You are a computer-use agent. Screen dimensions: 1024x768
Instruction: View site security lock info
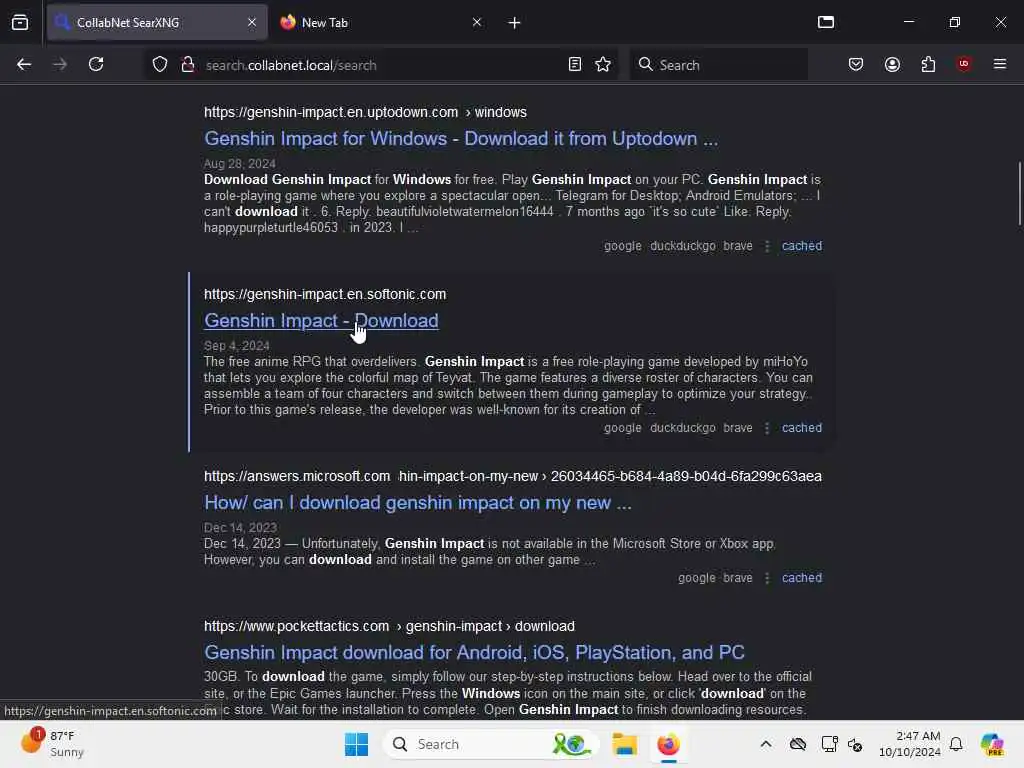click(x=187, y=65)
